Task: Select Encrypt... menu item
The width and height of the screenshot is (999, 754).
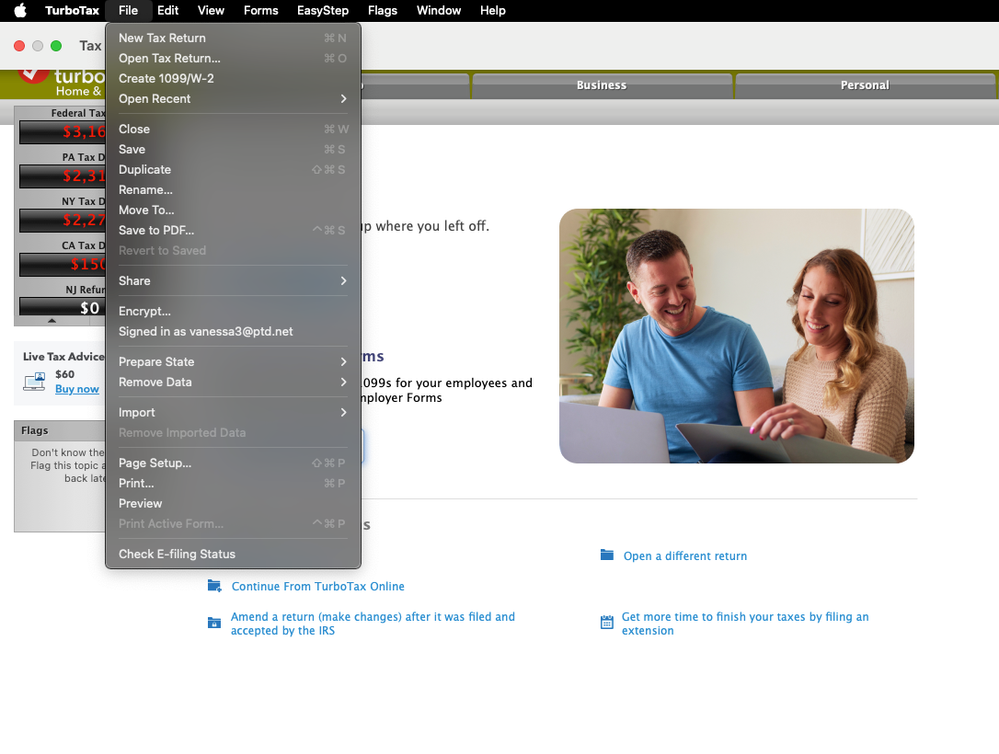Action: coord(233,312)
